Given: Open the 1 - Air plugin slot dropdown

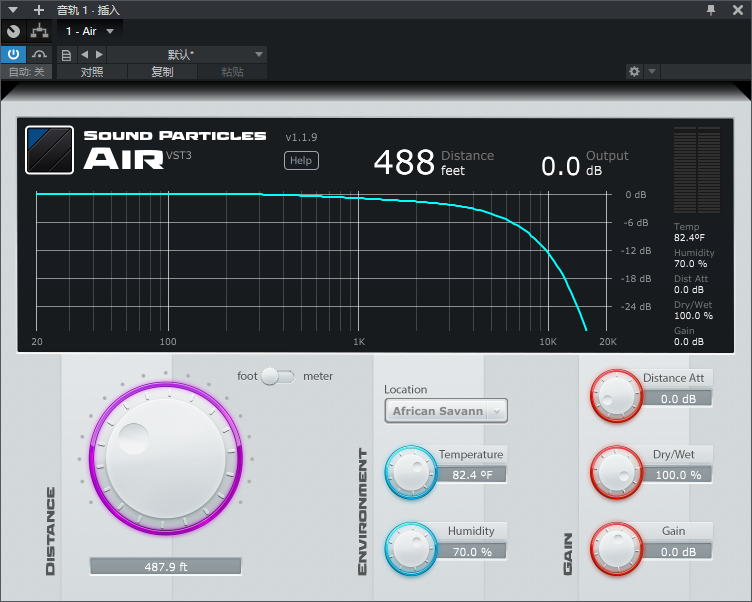Looking at the screenshot, I should point(90,31).
